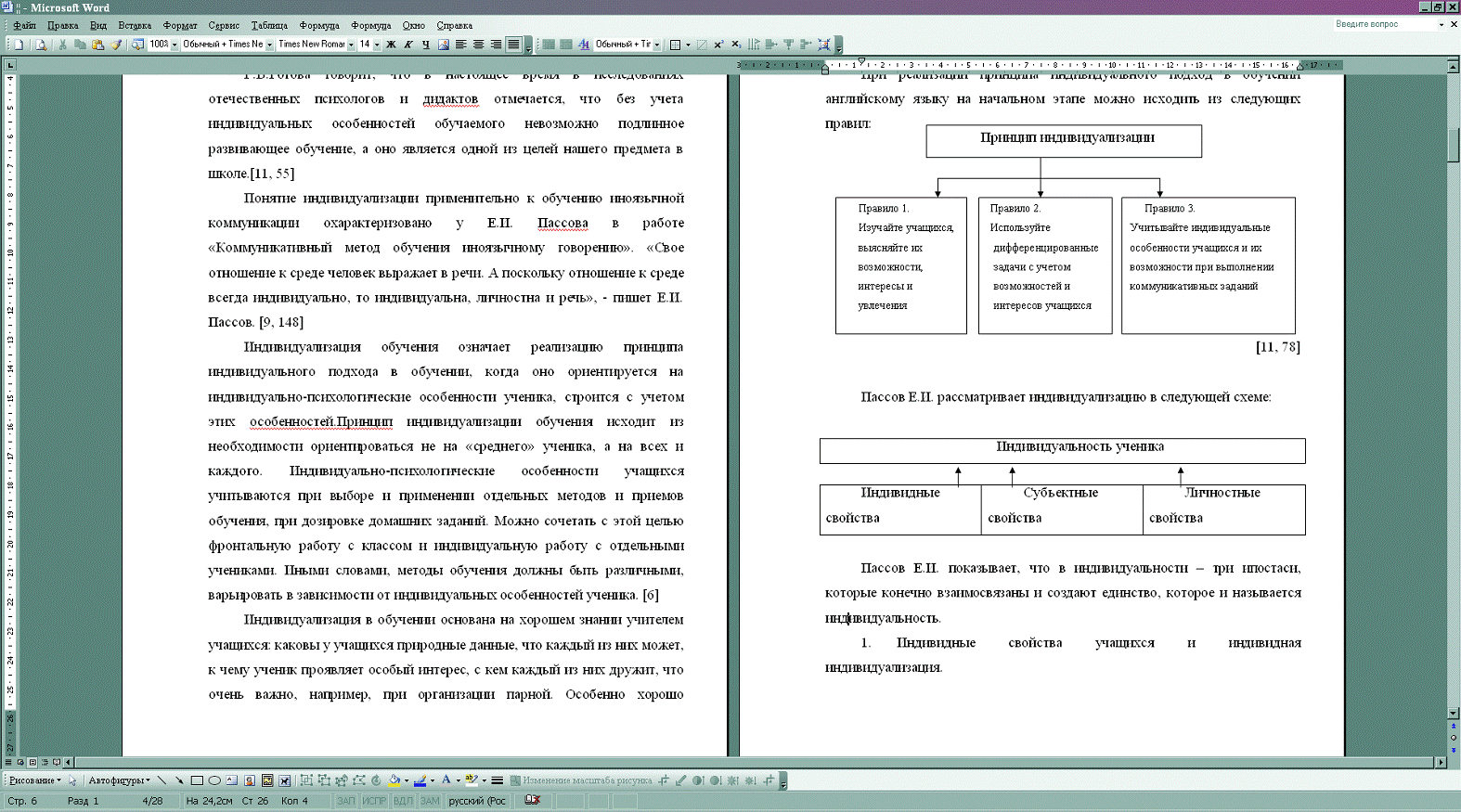The height and width of the screenshot is (812, 1461).
Task: Open the Таблица menu
Action: [269, 25]
